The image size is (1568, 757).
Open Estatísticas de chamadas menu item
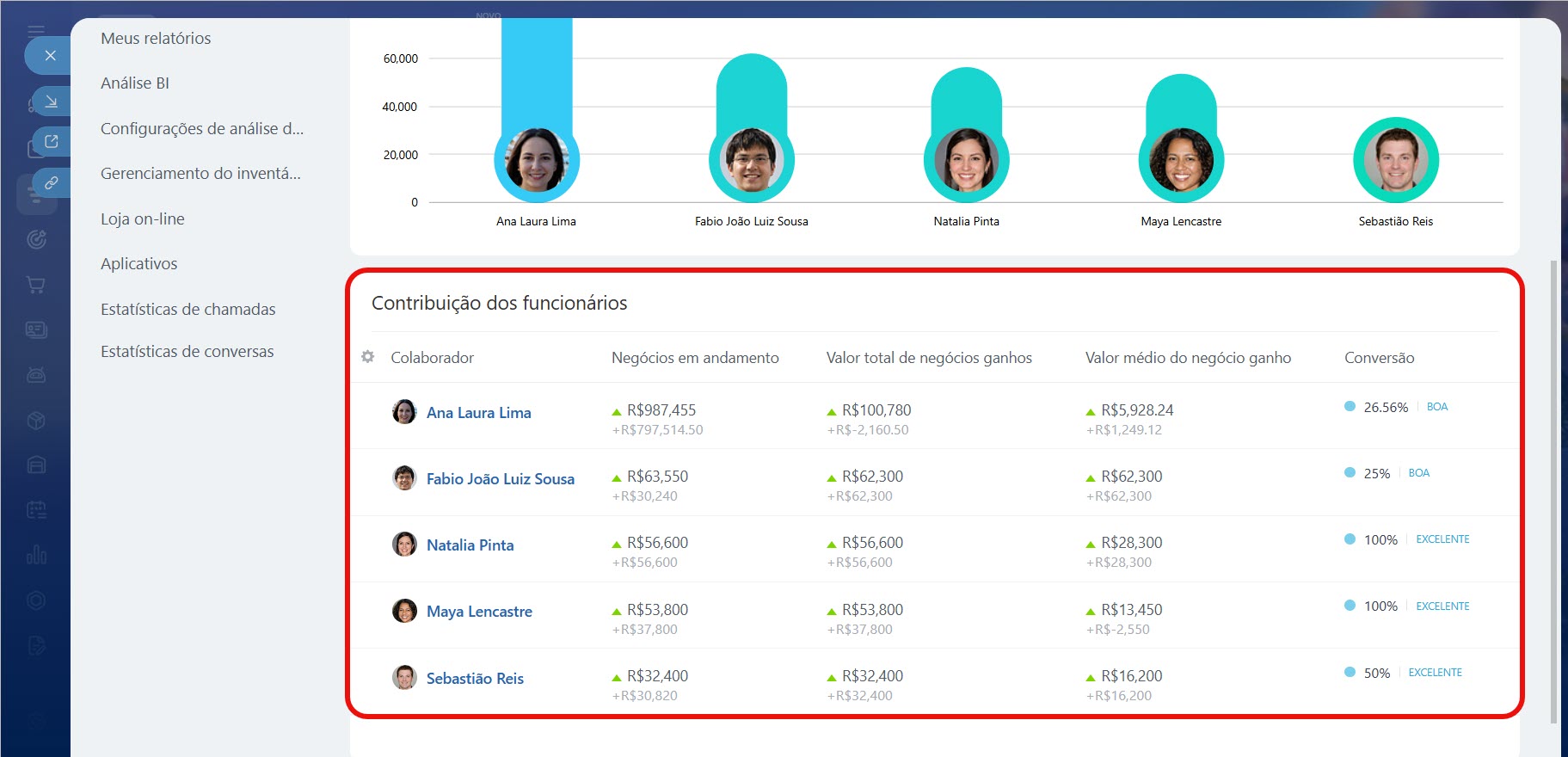(188, 310)
